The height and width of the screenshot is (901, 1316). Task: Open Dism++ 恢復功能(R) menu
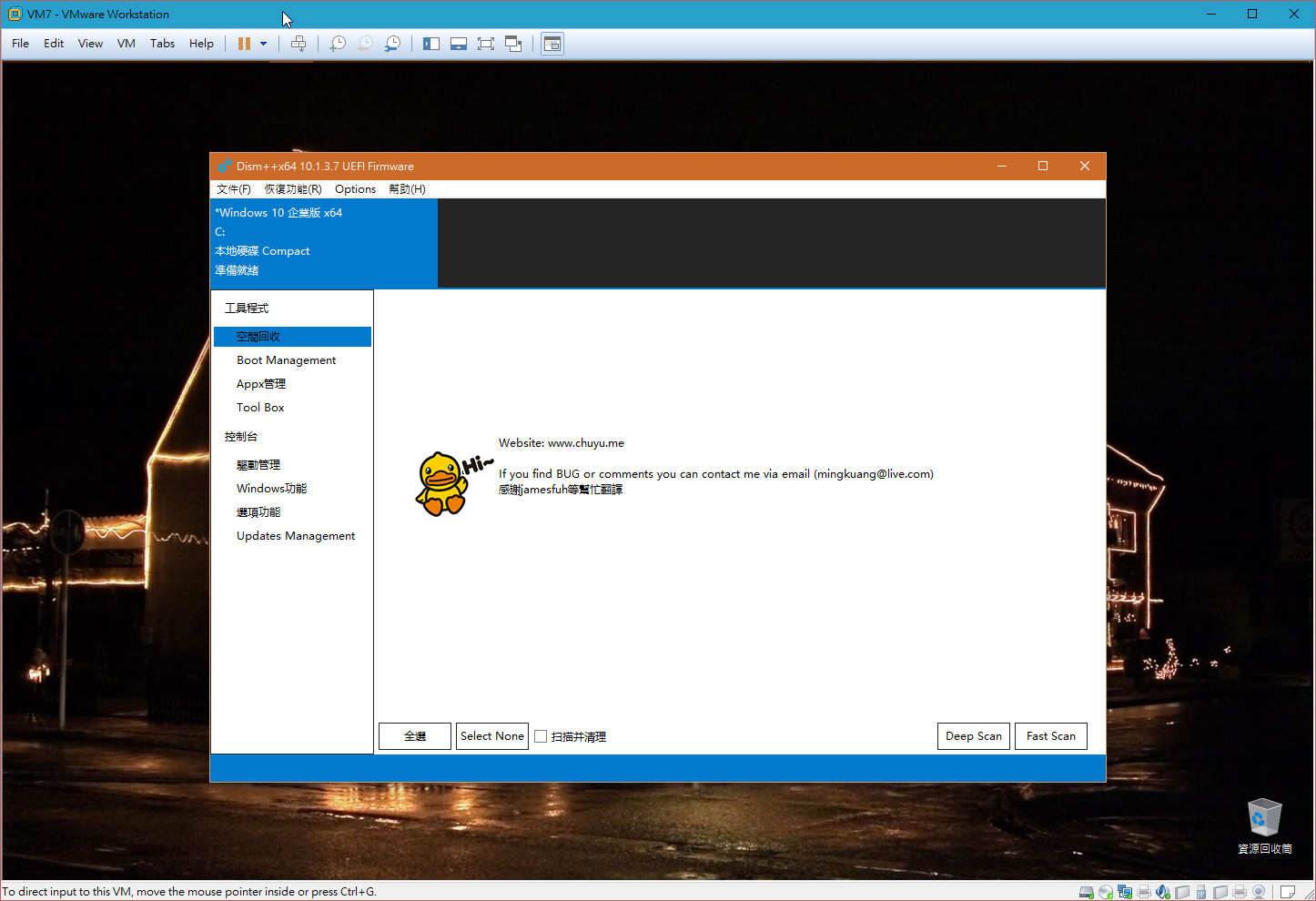[293, 189]
